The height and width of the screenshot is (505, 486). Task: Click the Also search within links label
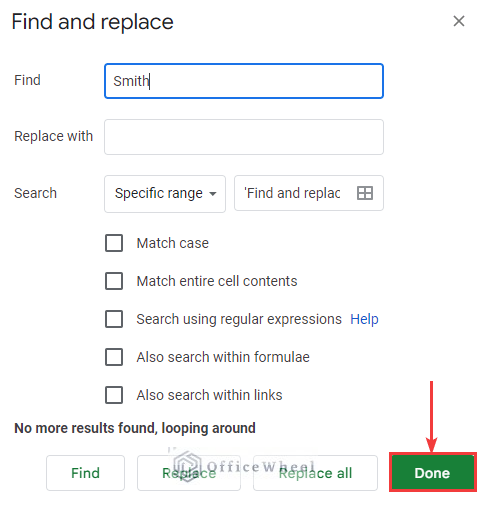click(x=209, y=395)
